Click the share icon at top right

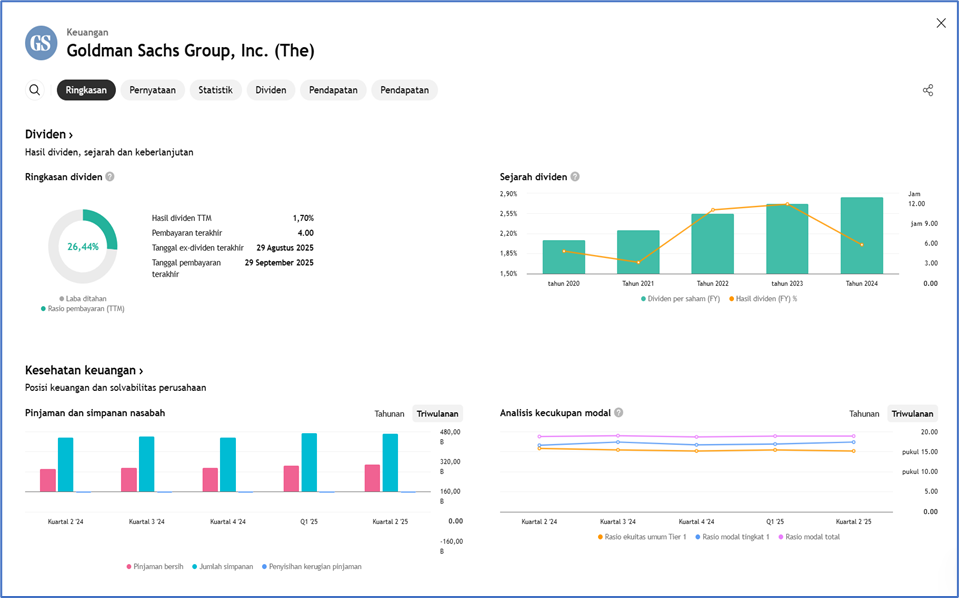coord(928,90)
